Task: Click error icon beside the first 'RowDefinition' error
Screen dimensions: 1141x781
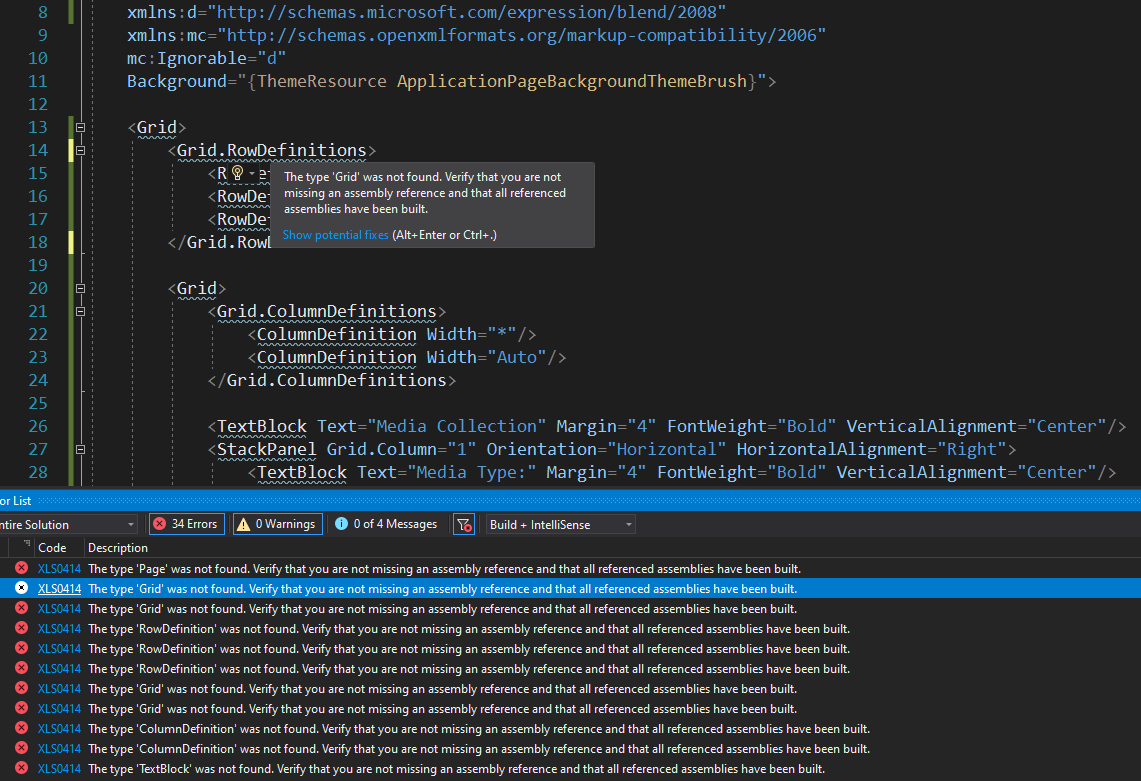Action: click(22, 628)
